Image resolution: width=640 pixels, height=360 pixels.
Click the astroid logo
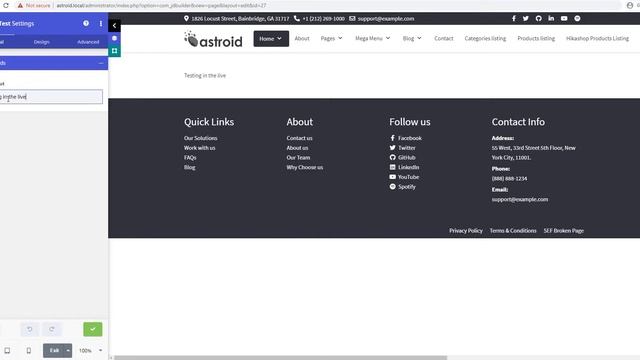coord(213,39)
